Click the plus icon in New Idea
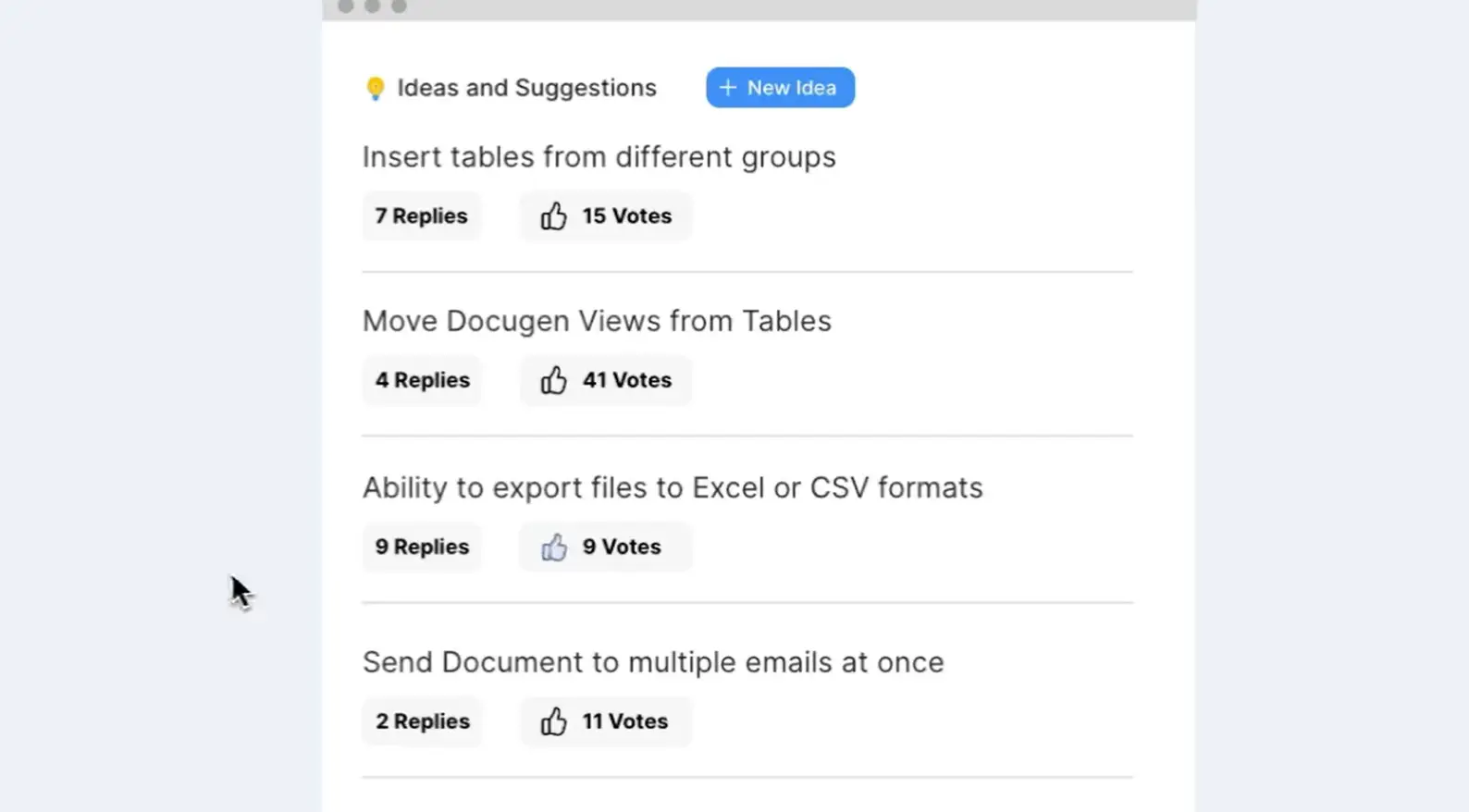 (x=728, y=88)
